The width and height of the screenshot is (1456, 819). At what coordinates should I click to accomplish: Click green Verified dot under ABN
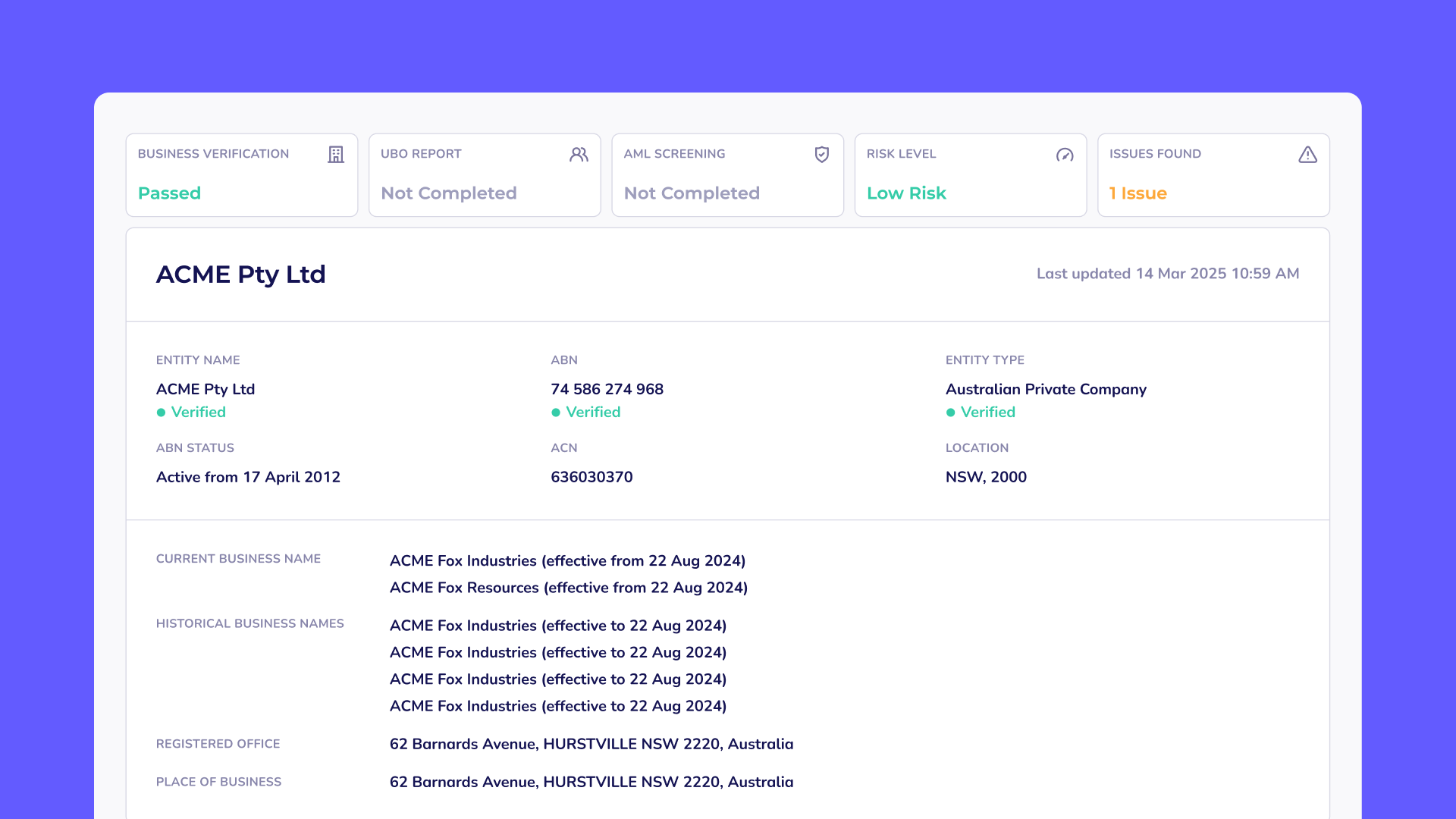[556, 413]
